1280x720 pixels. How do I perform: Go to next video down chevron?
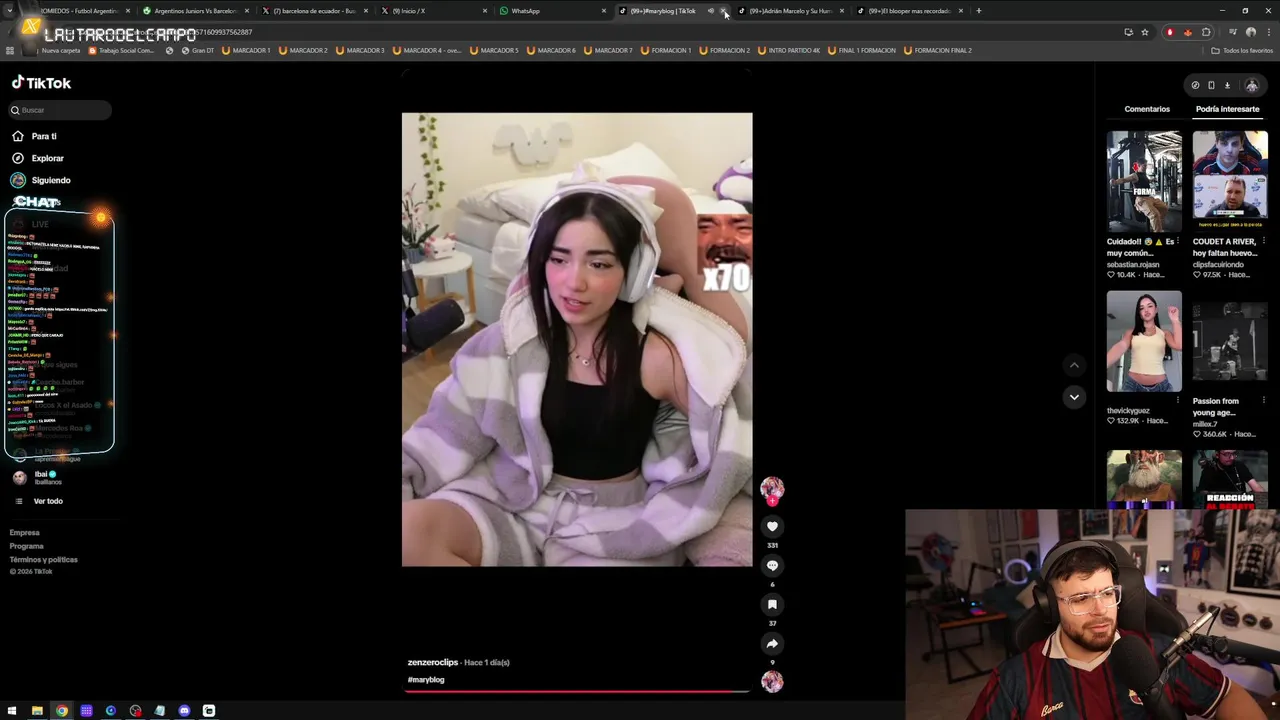(x=1074, y=397)
